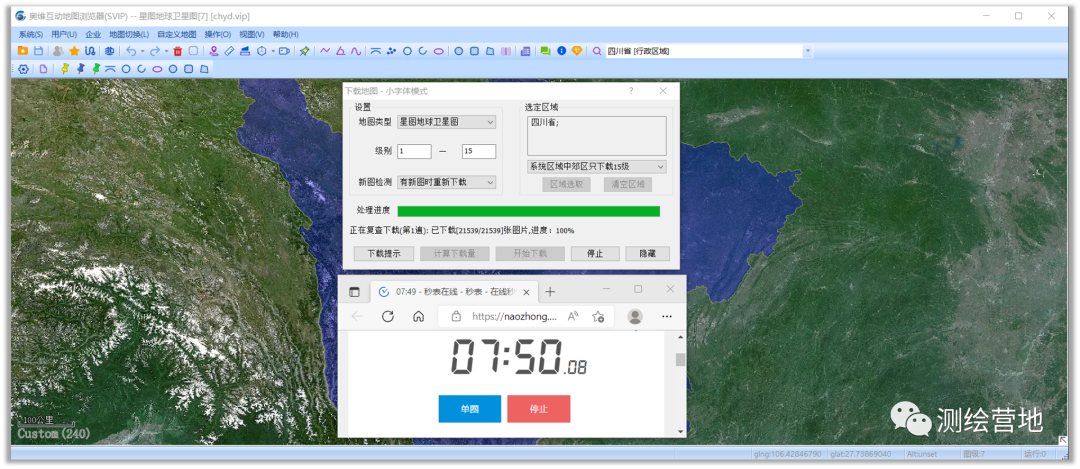1080x469 pixels.
Task: Open the 视图(V) menu
Action: (251, 34)
